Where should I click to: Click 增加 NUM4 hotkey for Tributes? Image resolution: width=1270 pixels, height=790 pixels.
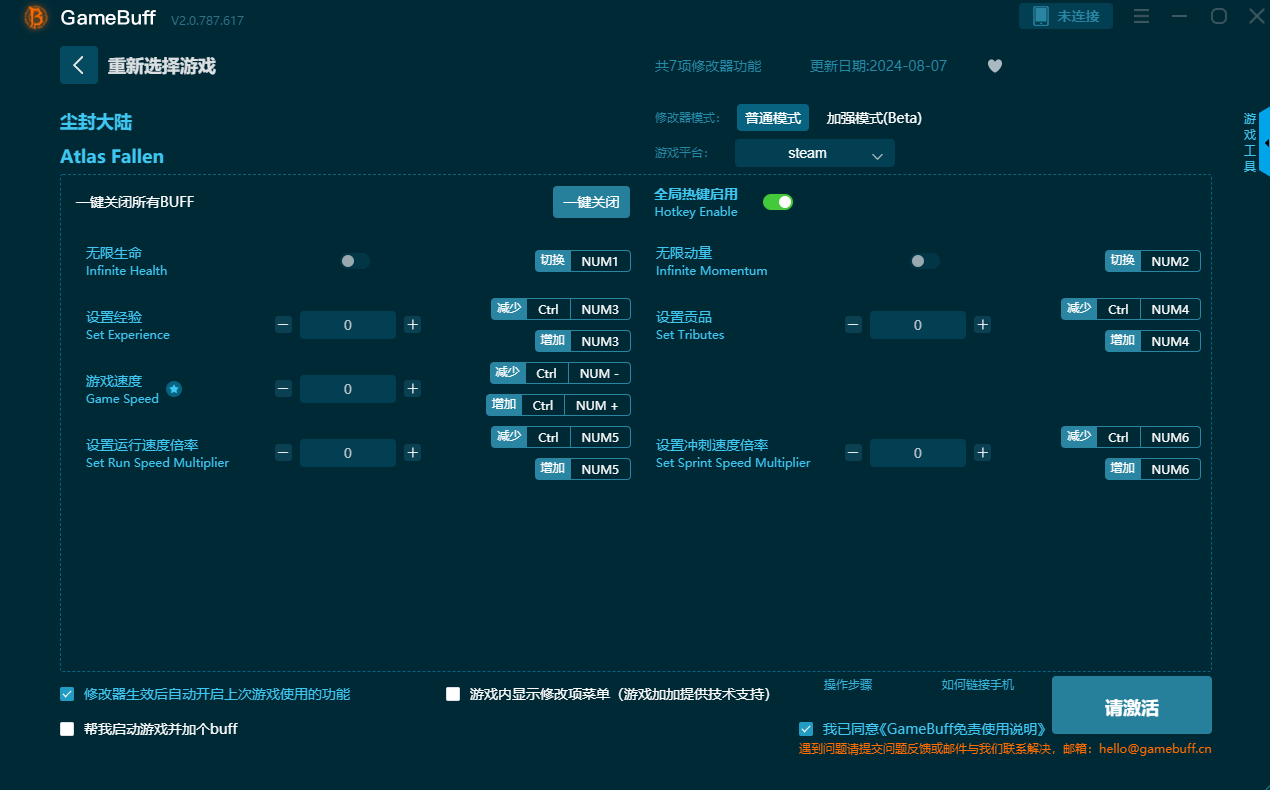(x=1153, y=341)
